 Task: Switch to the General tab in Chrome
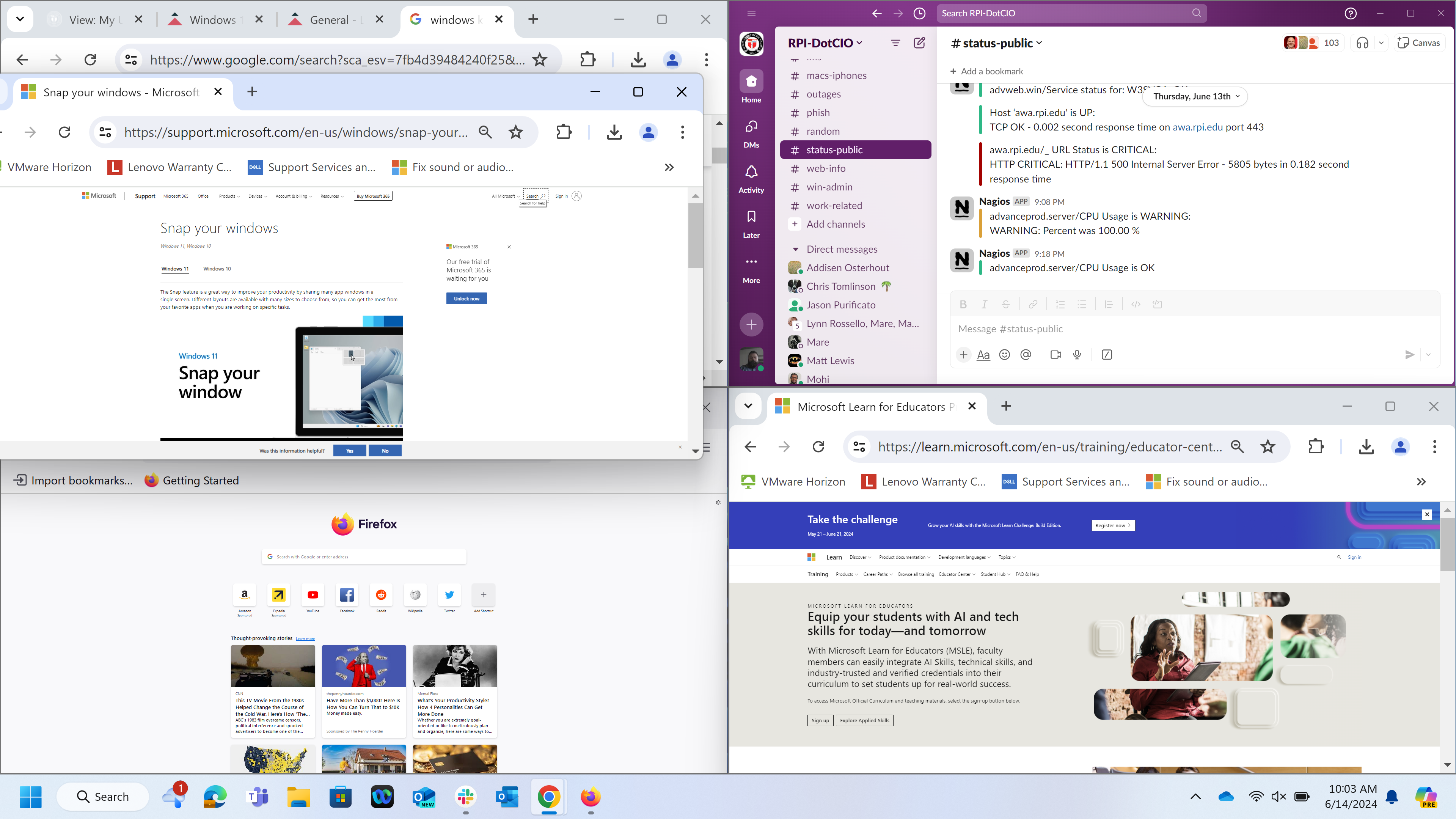point(336,19)
